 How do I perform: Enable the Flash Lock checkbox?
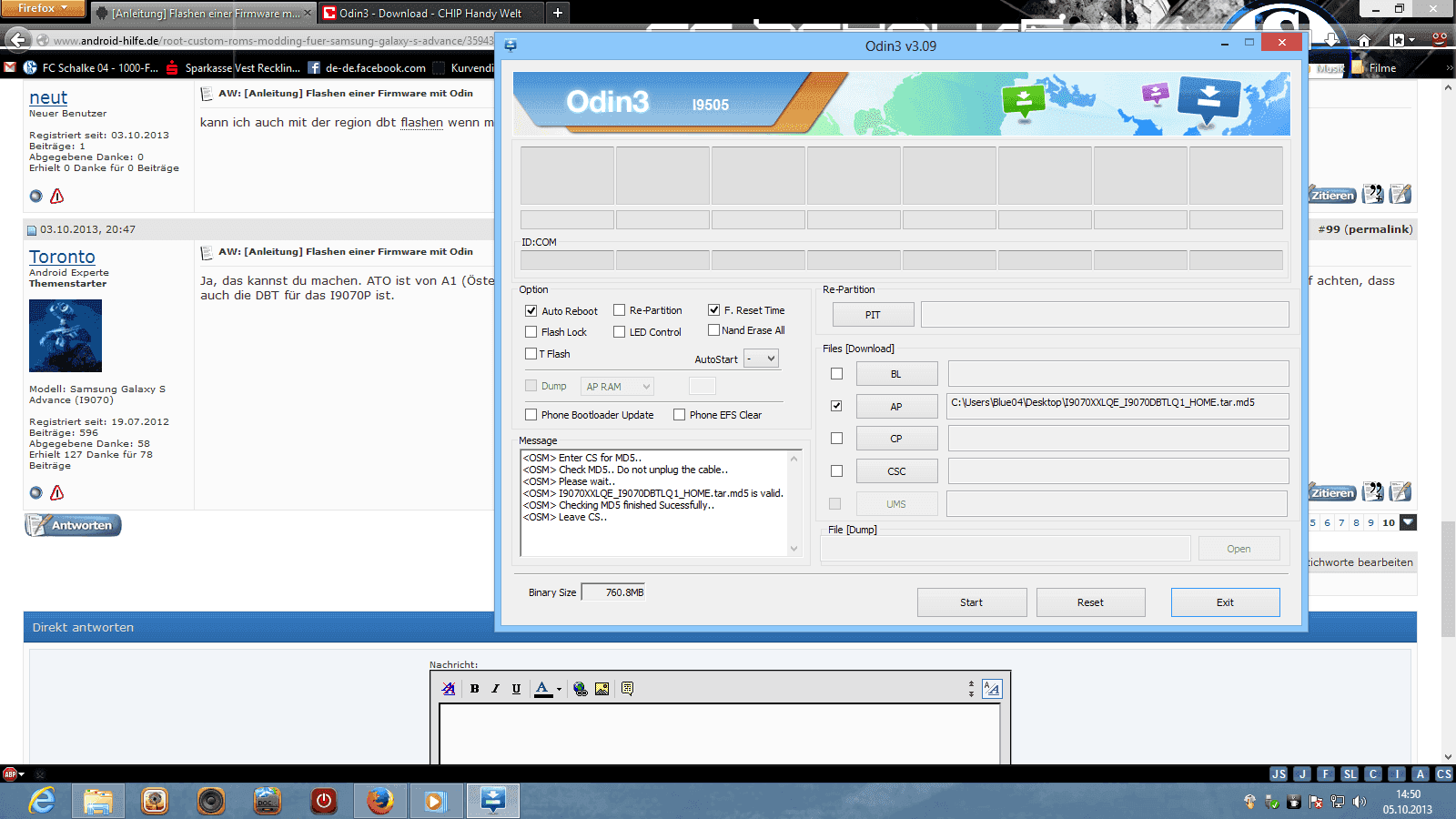[x=531, y=332]
